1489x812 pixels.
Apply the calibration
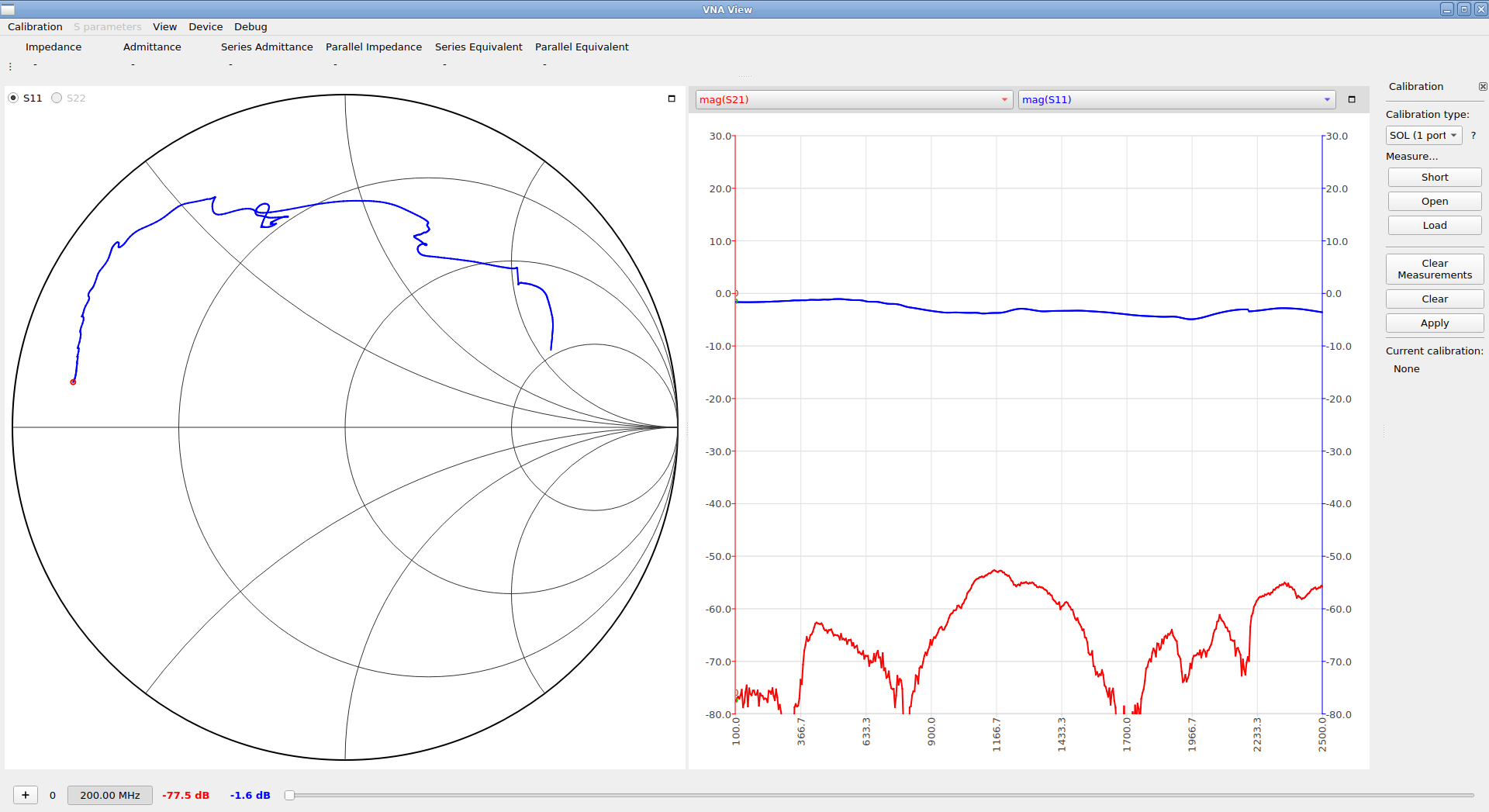pos(1435,323)
